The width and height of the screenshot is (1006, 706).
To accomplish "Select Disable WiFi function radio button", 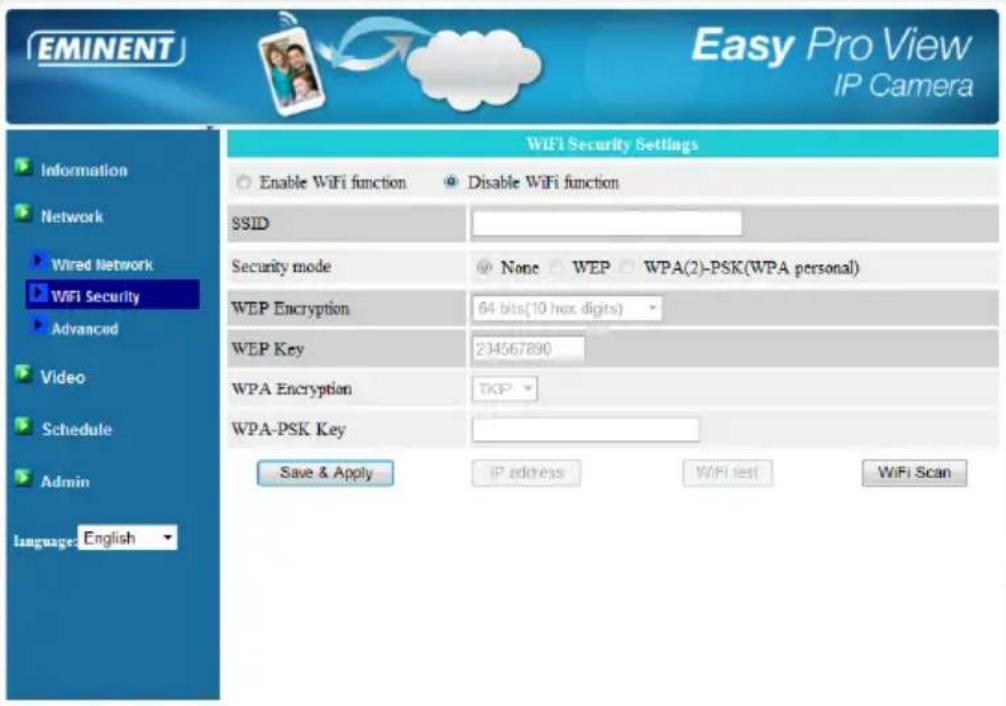I will point(451,182).
